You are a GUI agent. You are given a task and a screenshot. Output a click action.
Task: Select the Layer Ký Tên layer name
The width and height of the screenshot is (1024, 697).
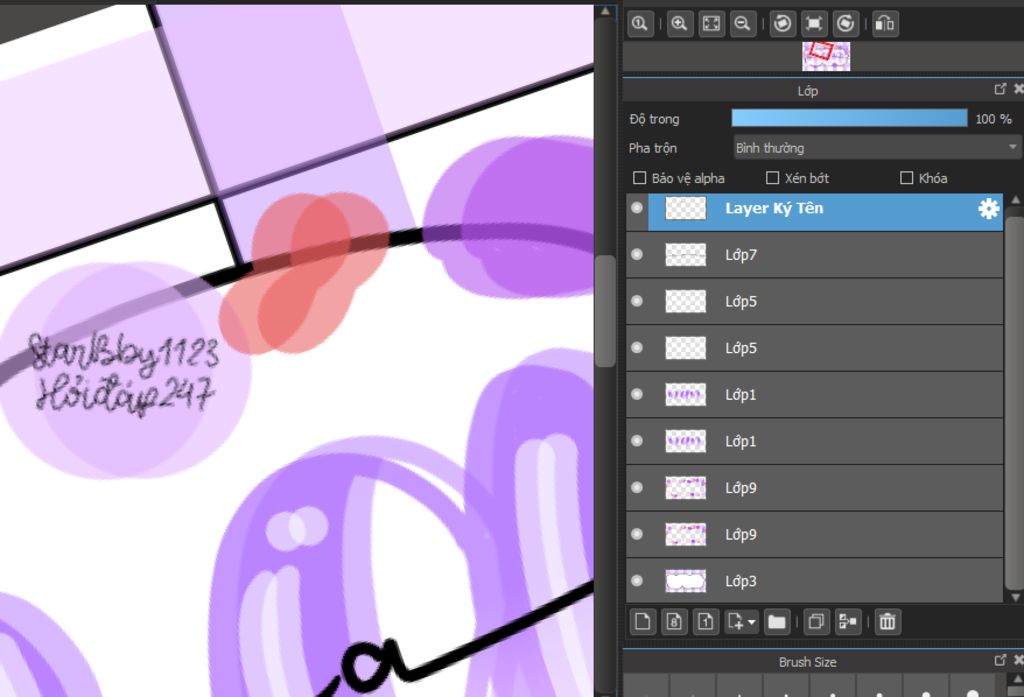774,208
